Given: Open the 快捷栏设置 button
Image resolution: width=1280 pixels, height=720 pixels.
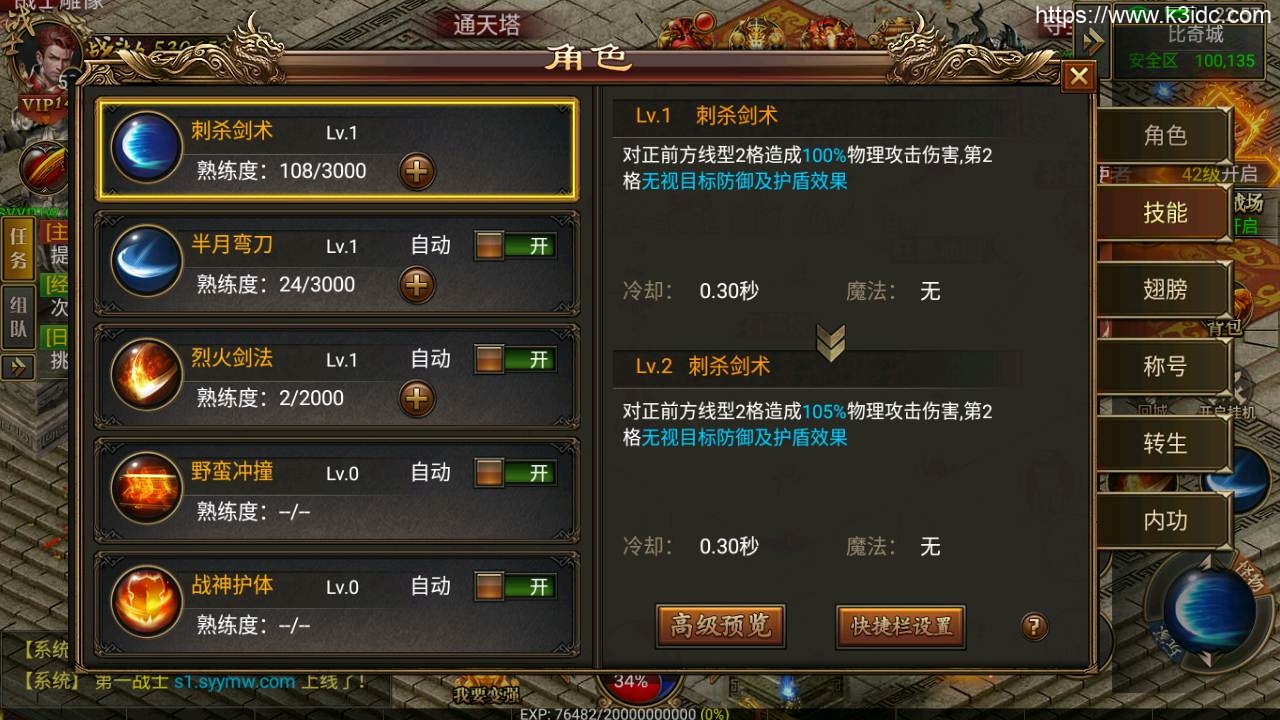Looking at the screenshot, I should (x=901, y=627).
